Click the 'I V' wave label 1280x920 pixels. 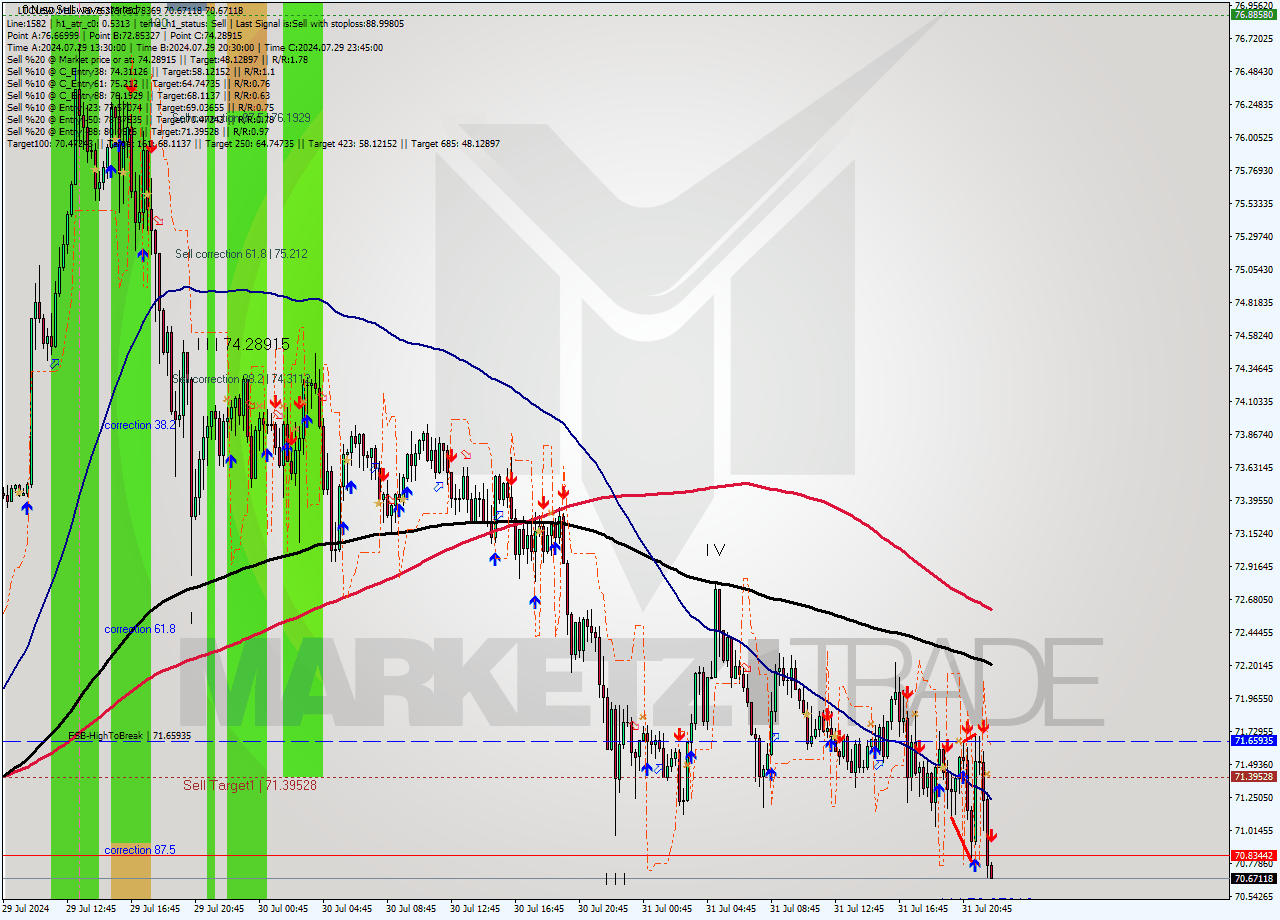click(x=714, y=550)
